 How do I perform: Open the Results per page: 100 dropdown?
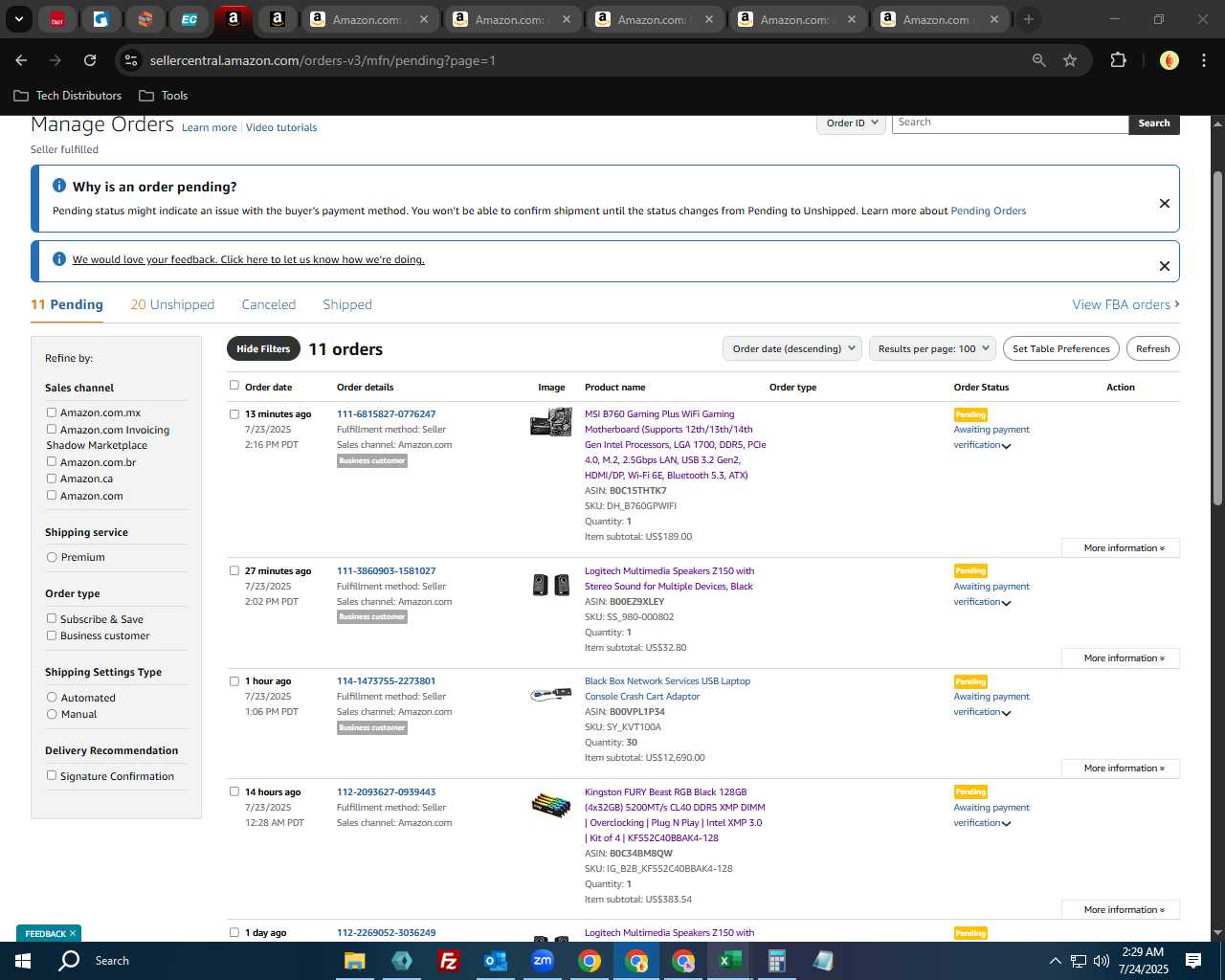[x=933, y=348]
